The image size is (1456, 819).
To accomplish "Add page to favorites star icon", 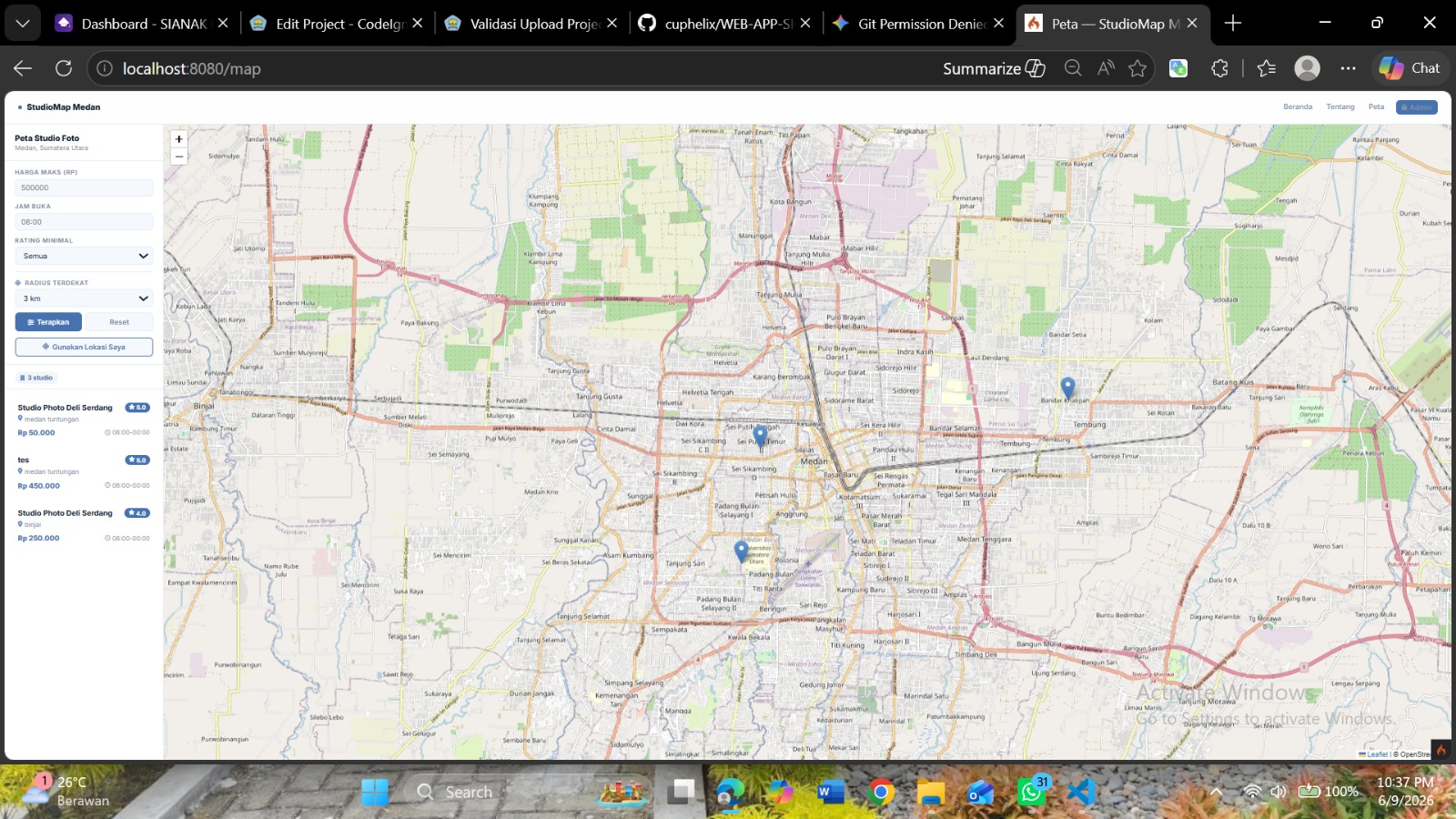I will click(x=1137, y=68).
